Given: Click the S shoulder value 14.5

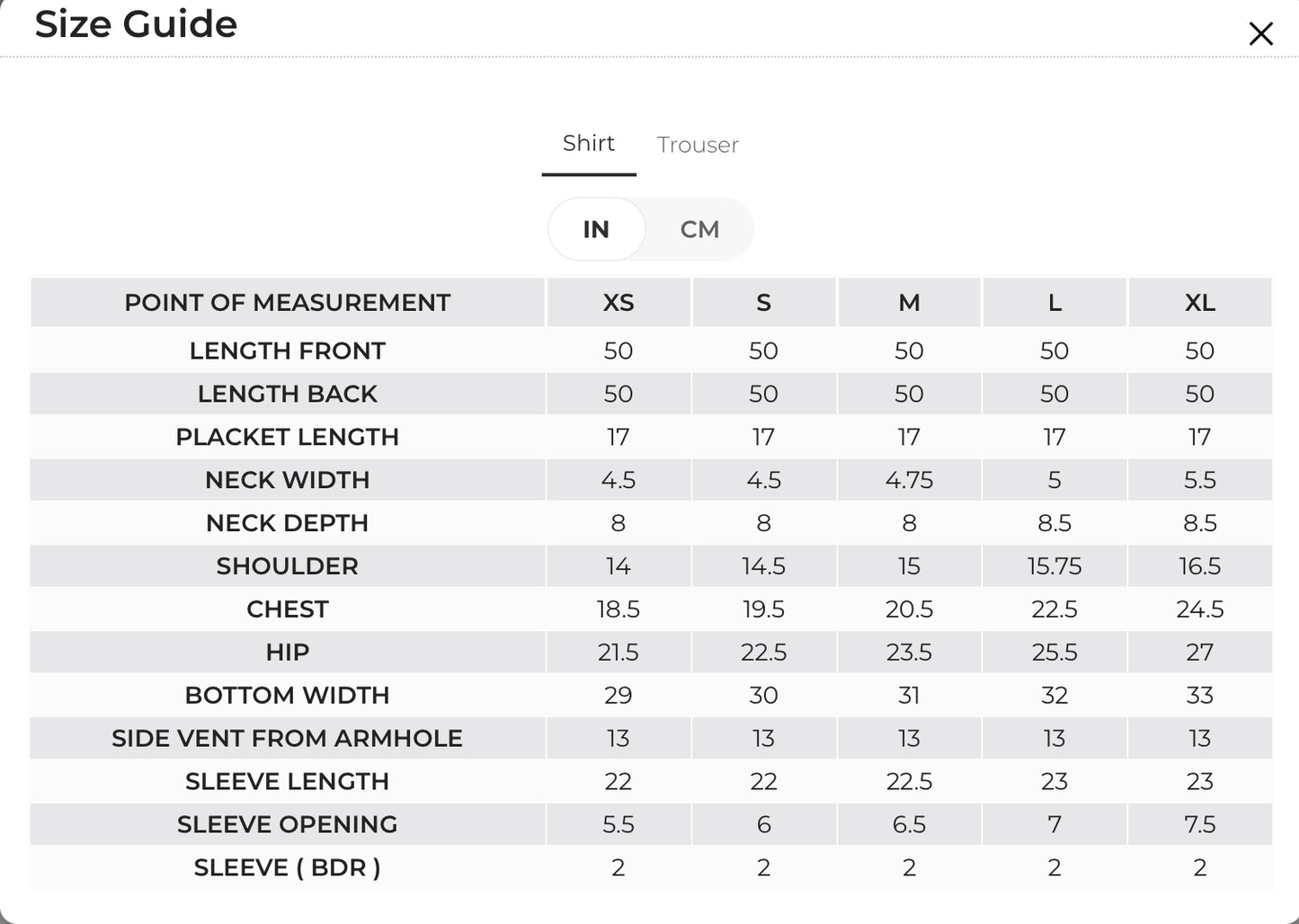Looking at the screenshot, I should [764, 566].
